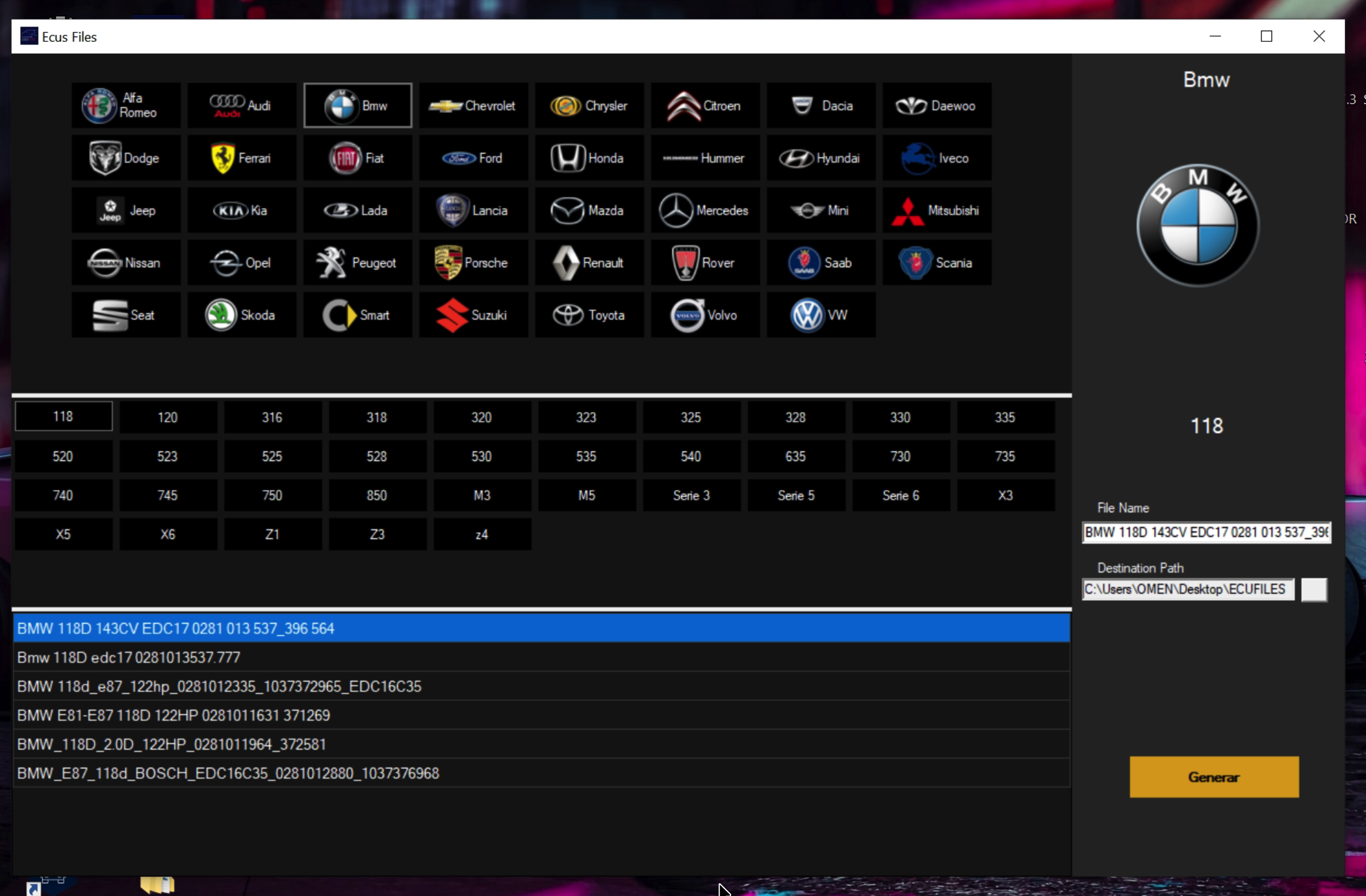Select file 'BMW E81-E87 118D 122HP 0281011631 371269'
The image size is (1366, 896).
pyautogui.click(x=541, y=715)
